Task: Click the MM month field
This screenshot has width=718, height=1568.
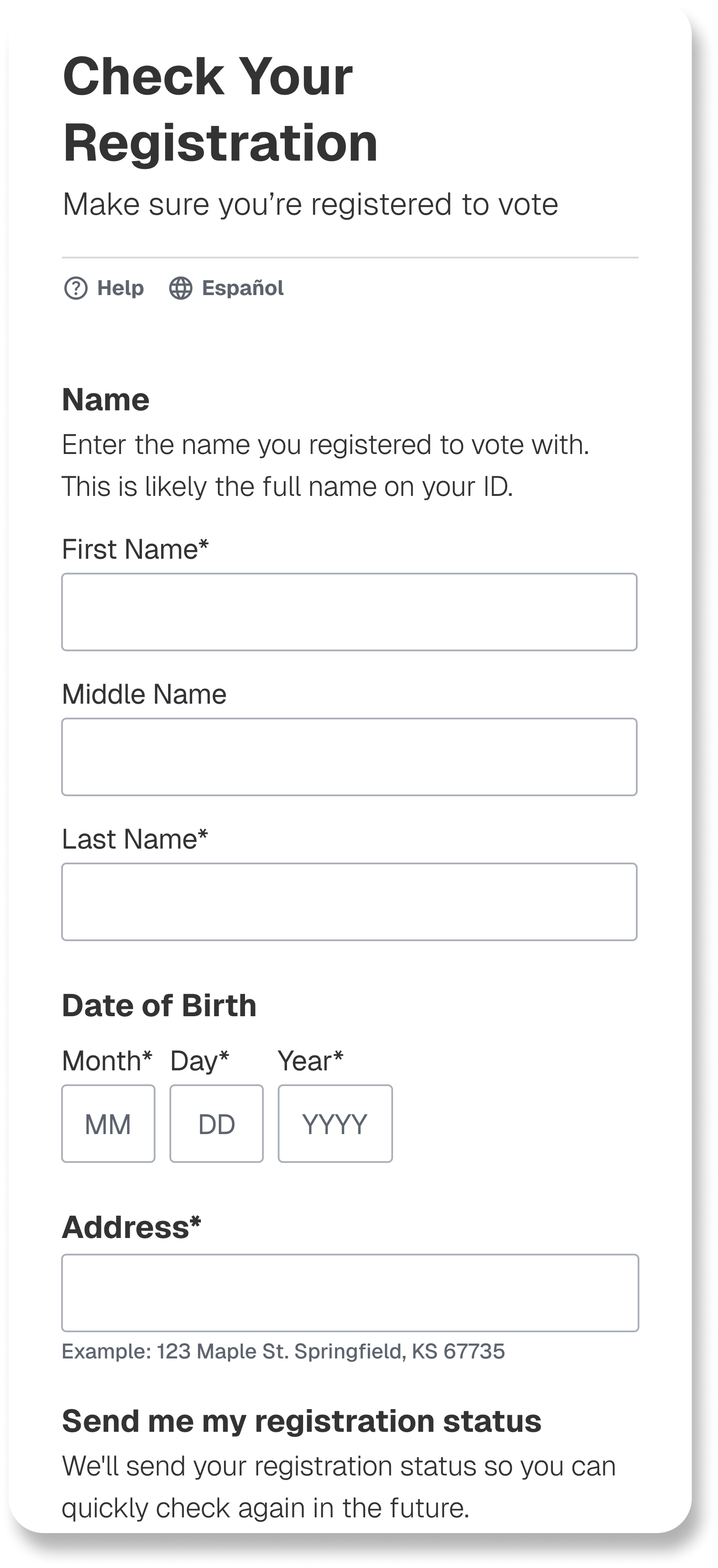Action: coord(108,1124)
